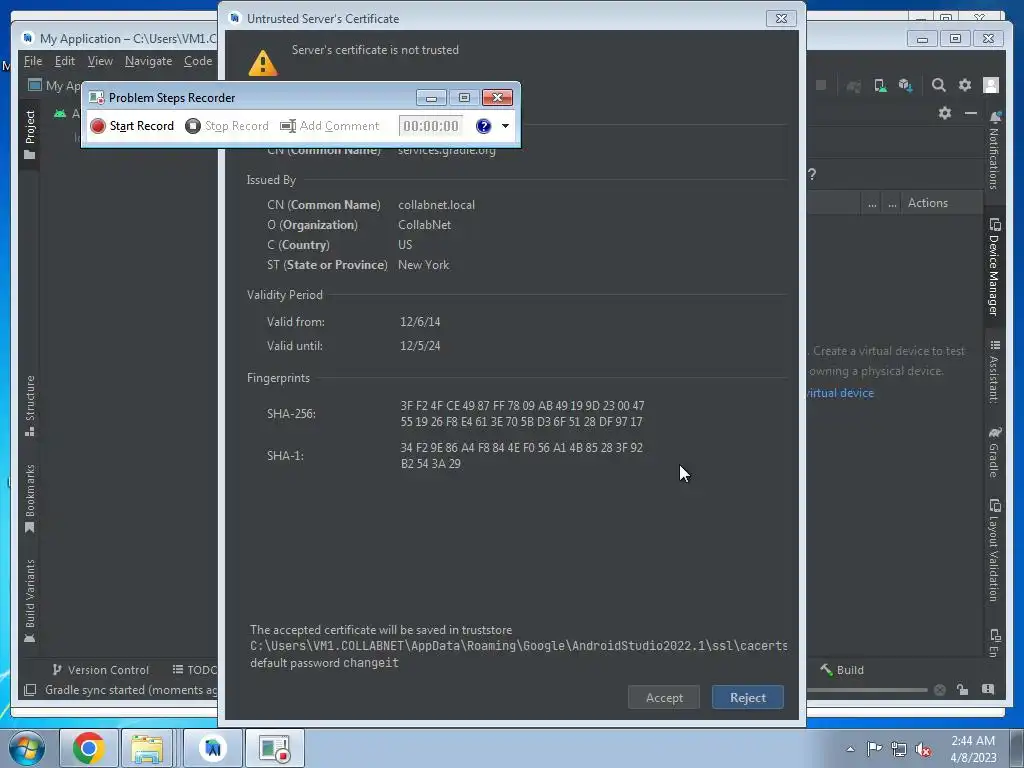Image resolution: width=1024 pixels, height=768 pixels.
Task: Toggle the read-only lock icon
Action: click(x=963, y=690)
